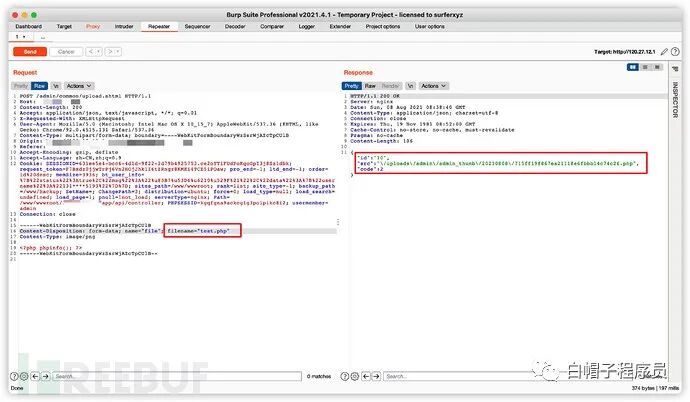
Task: Select the Repeater tab
Action: 159,26
